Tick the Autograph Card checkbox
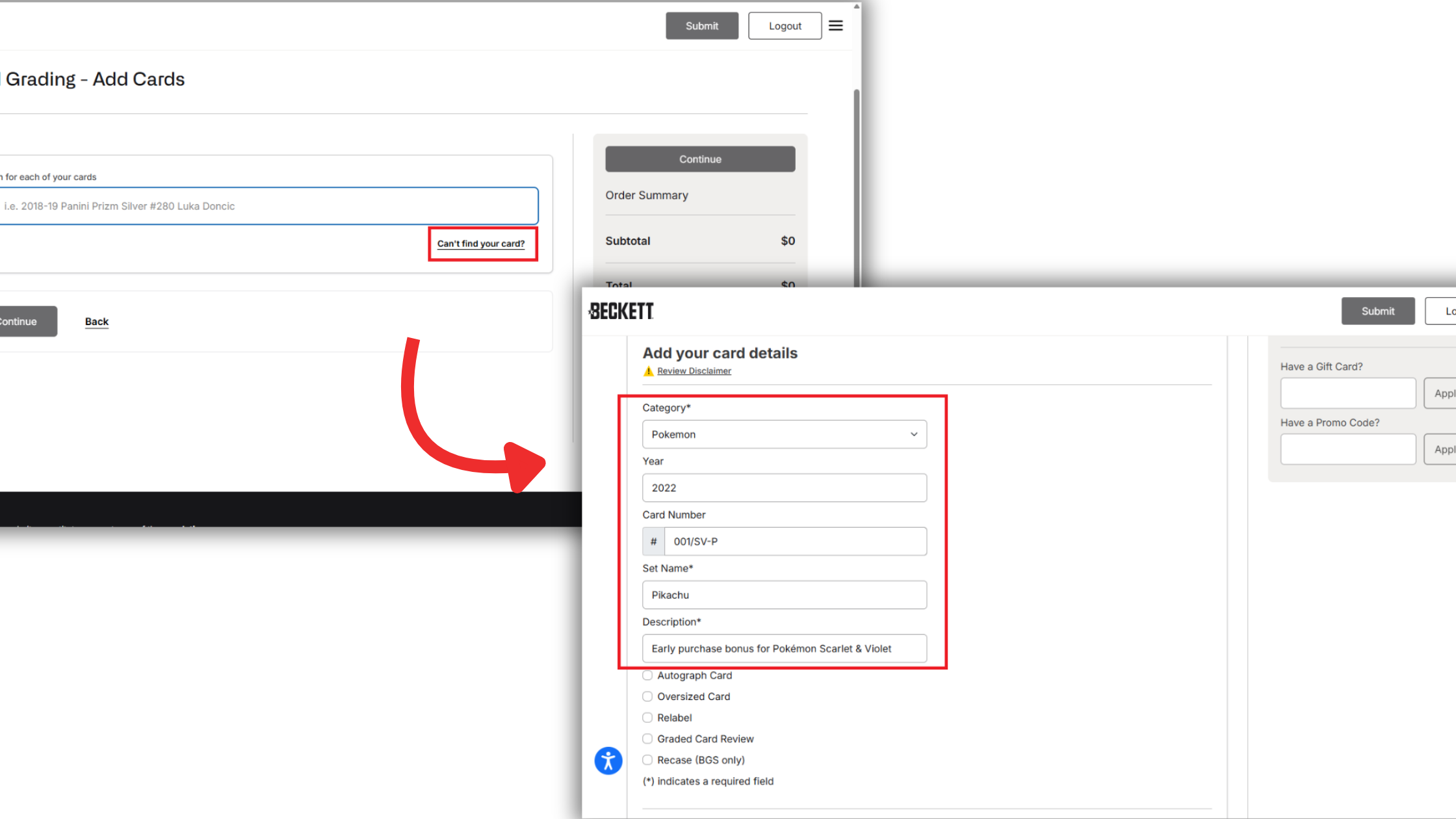Screen dimensions: 1456x819 tap(647, 675)
